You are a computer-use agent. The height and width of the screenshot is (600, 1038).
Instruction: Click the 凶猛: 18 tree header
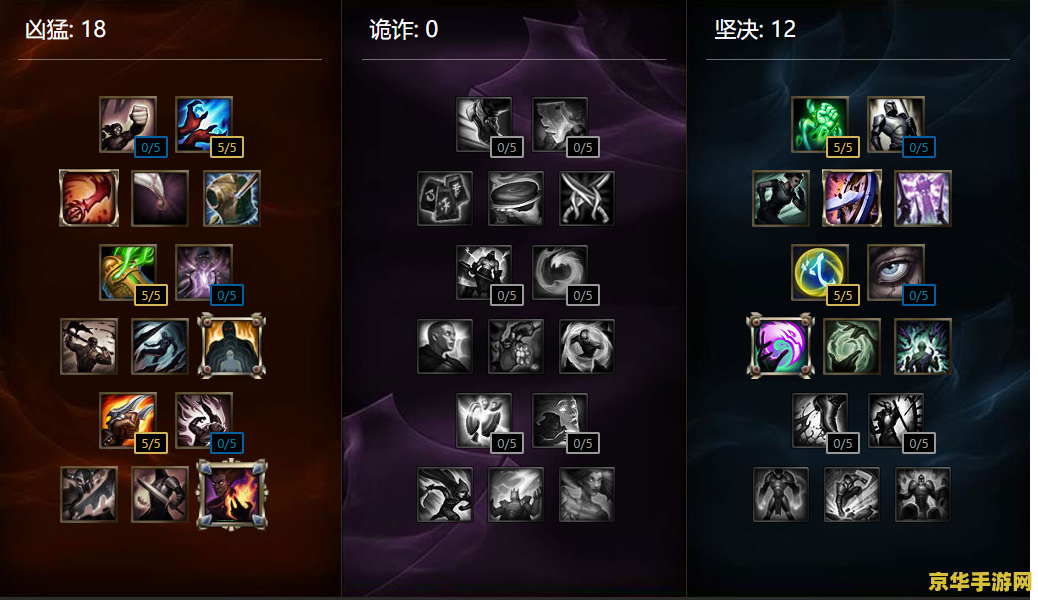click(65, 29)
